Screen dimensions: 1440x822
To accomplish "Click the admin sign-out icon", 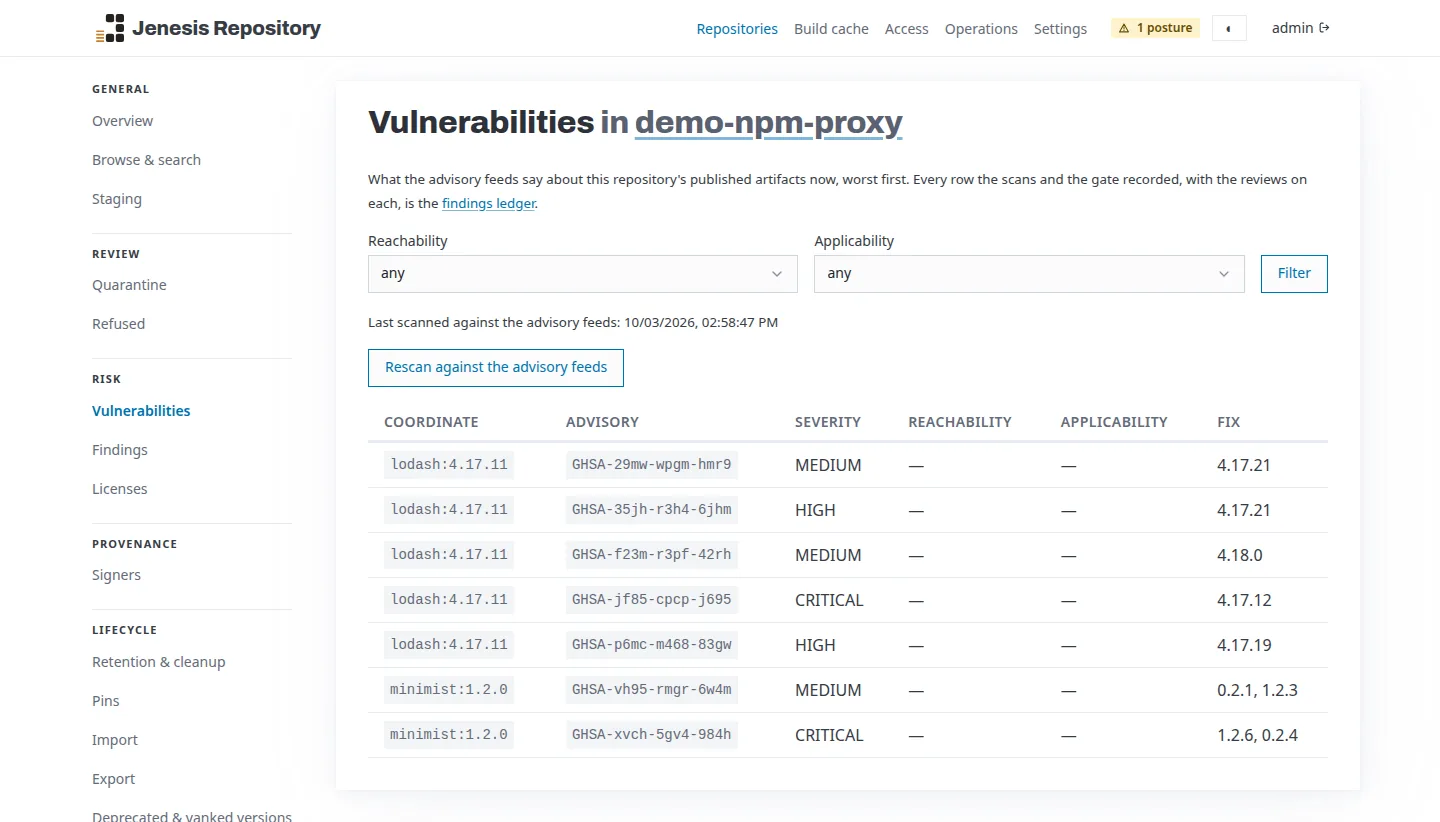I will (1325, 28).
